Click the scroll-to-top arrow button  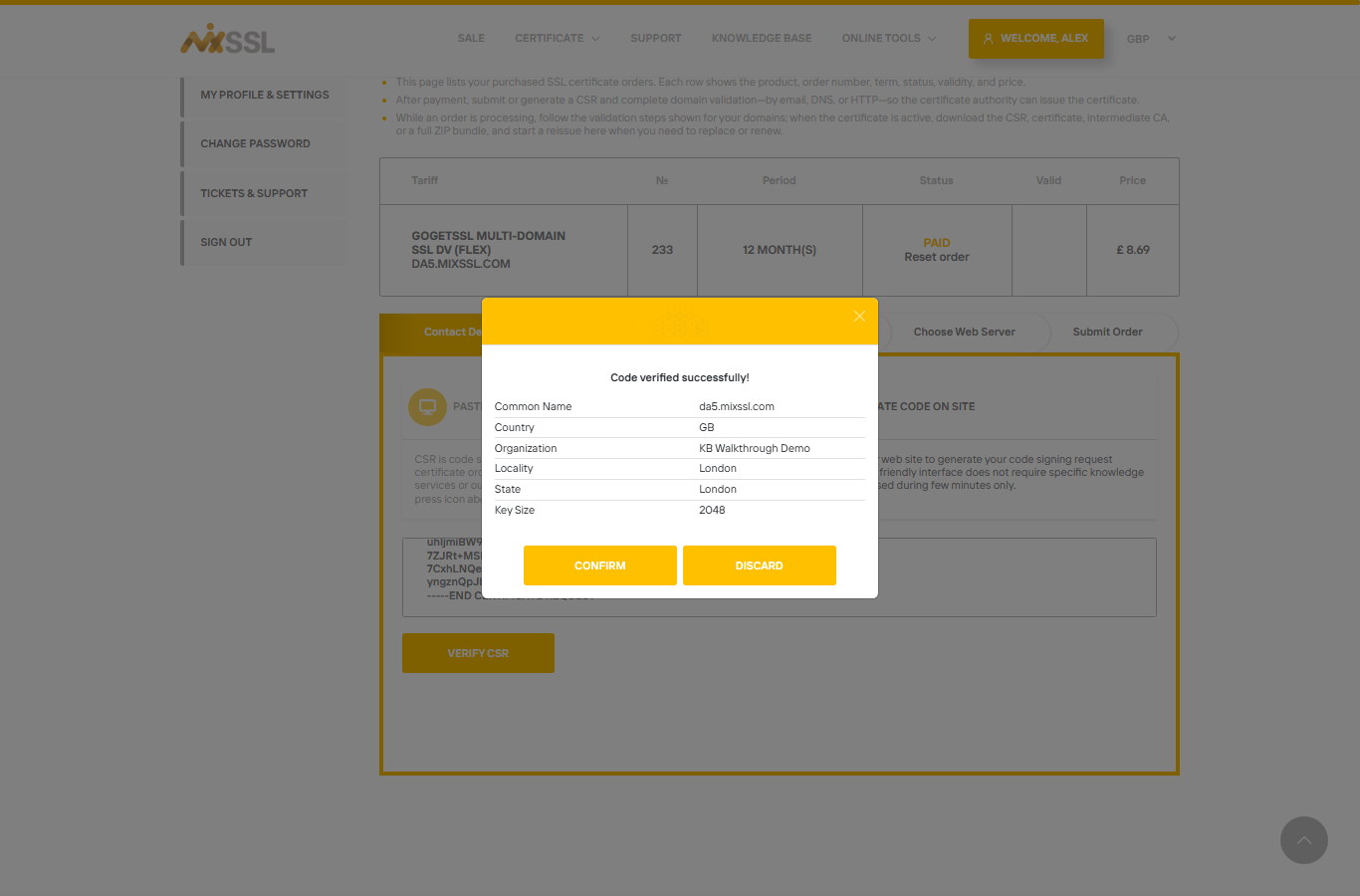[1303, 840]
